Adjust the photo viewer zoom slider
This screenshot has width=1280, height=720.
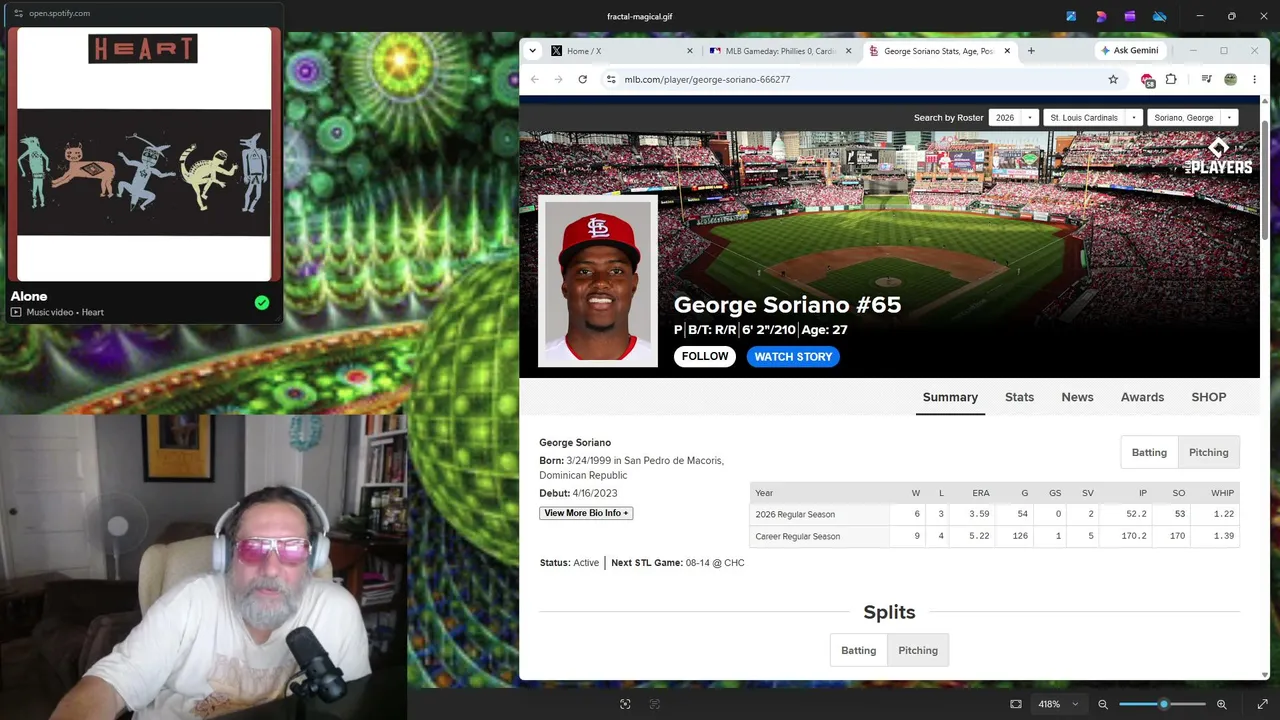[x=1162, y=704]
